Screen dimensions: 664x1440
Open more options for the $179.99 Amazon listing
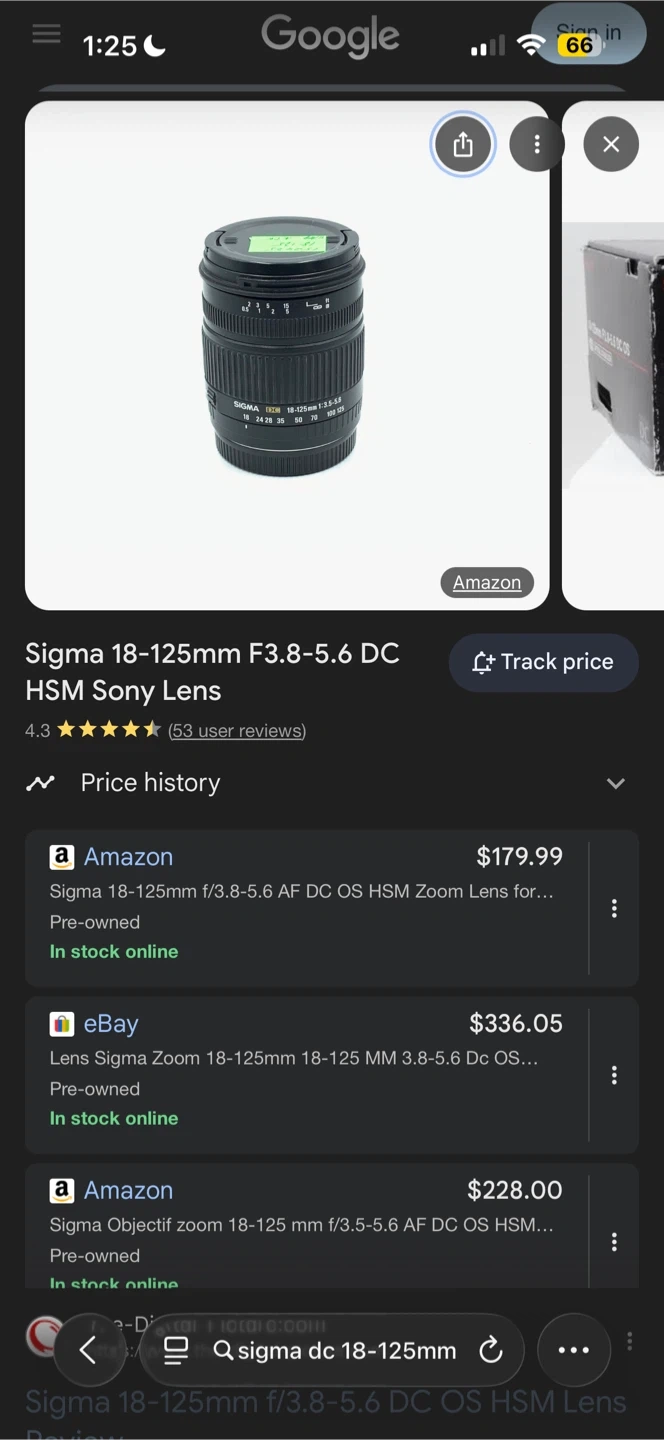pyautogui.click(x=614, y=908)
